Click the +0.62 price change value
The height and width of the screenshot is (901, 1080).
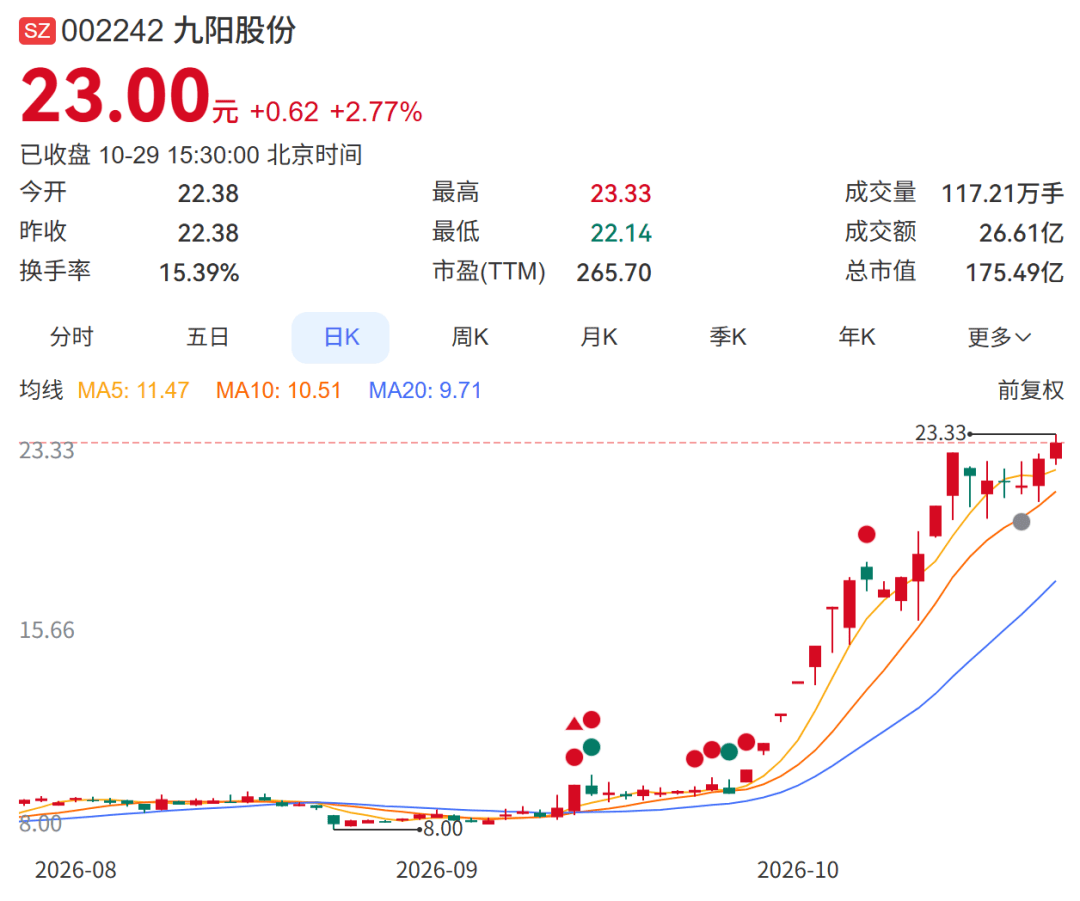click(284, 112)
